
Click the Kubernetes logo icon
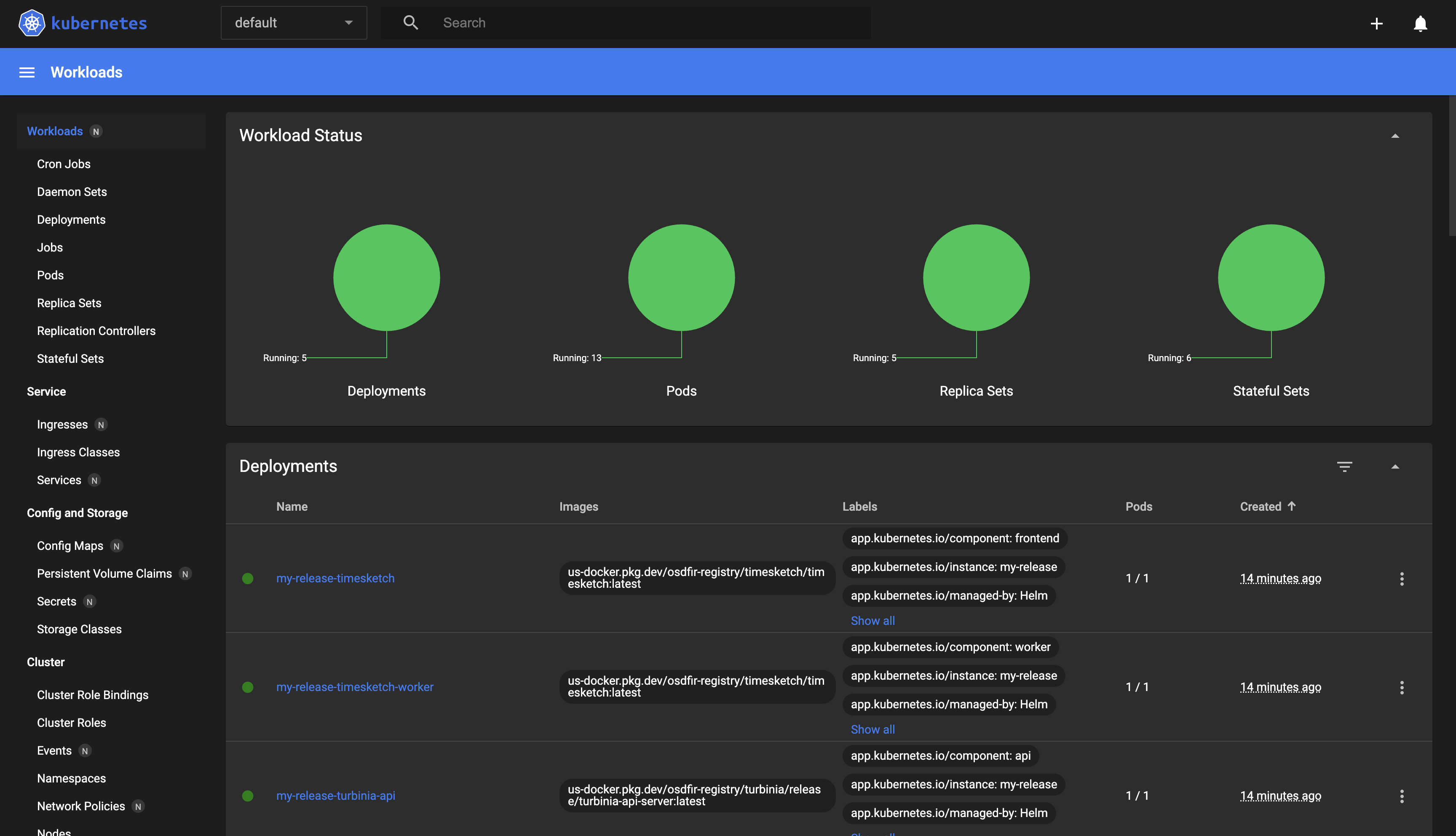[x=32, y=23]
